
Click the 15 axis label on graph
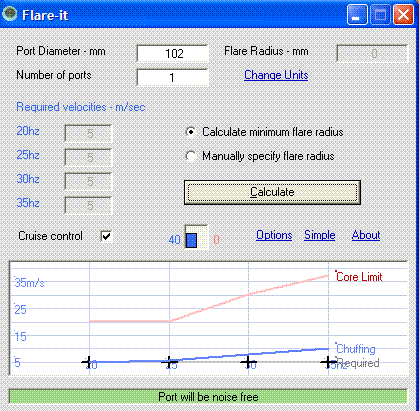point(20,337)
